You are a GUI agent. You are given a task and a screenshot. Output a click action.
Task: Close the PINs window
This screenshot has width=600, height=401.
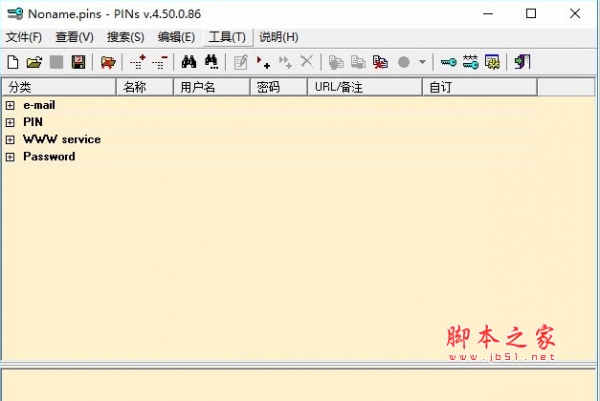coord(575,14)
